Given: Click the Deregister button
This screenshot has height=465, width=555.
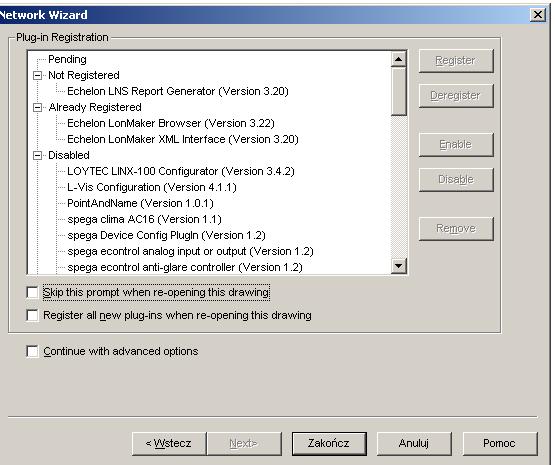Looking at the screenshot, I should point(456,96).
